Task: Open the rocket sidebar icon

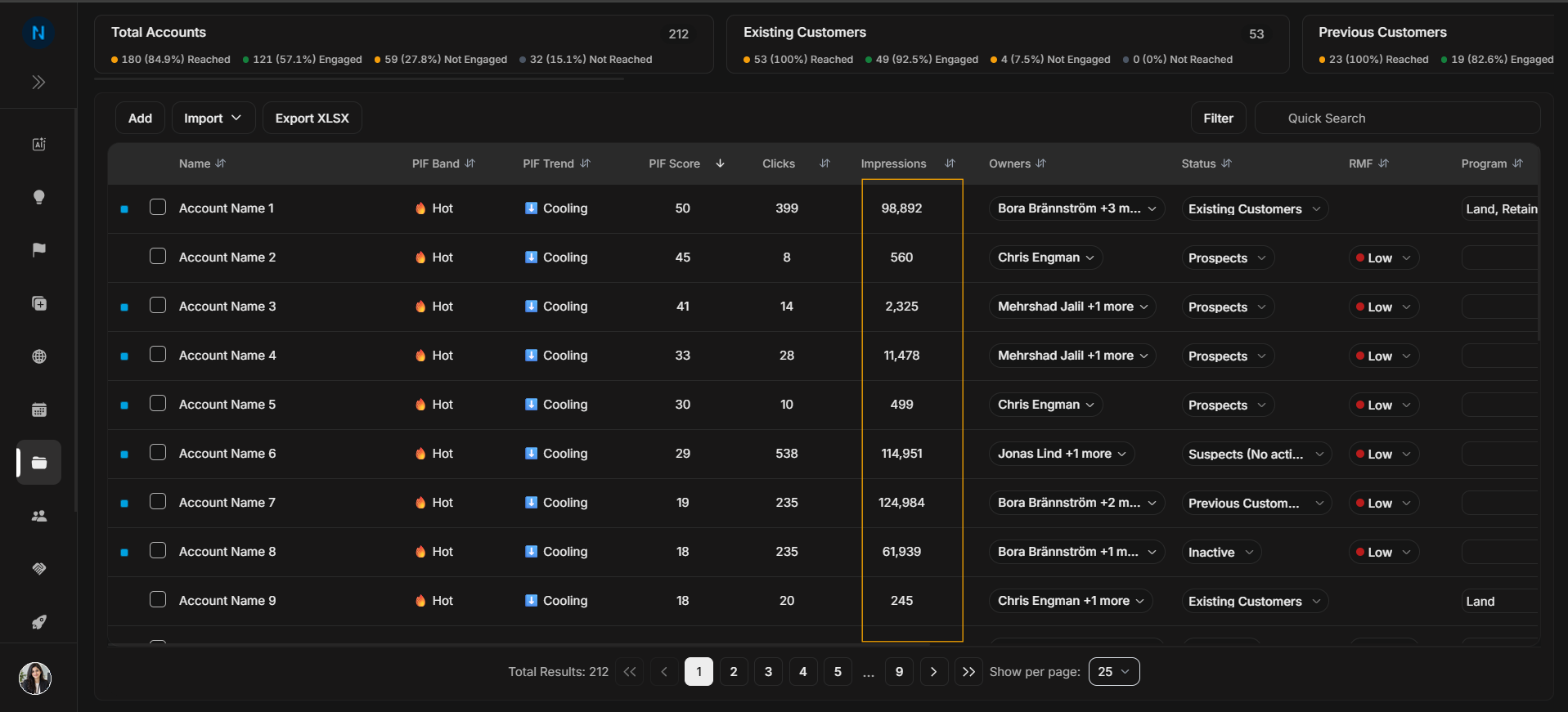Action: coord(38,622)
